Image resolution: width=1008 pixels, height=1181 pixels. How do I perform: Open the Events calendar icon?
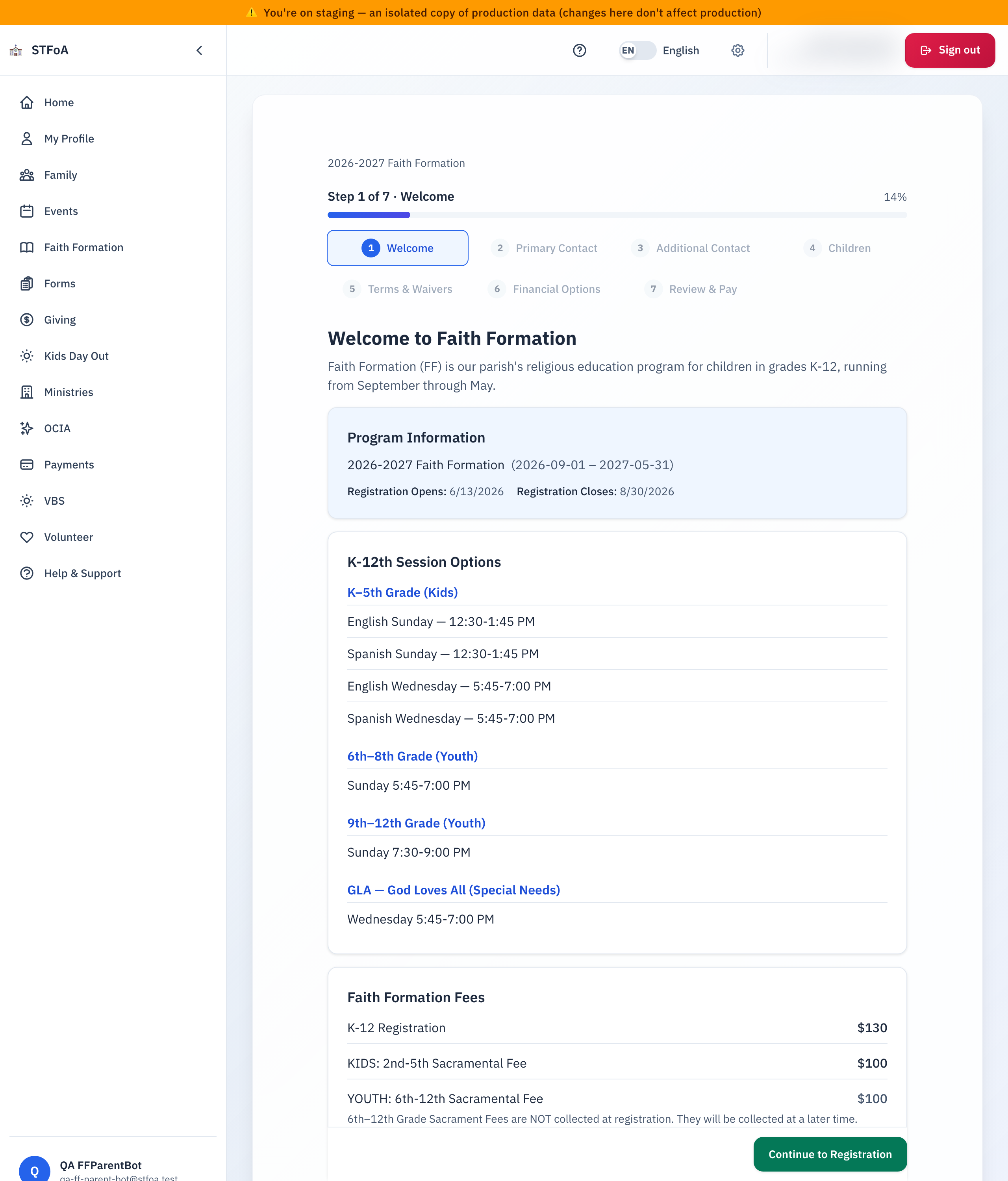pyautogui.click(x=27, y=211)
